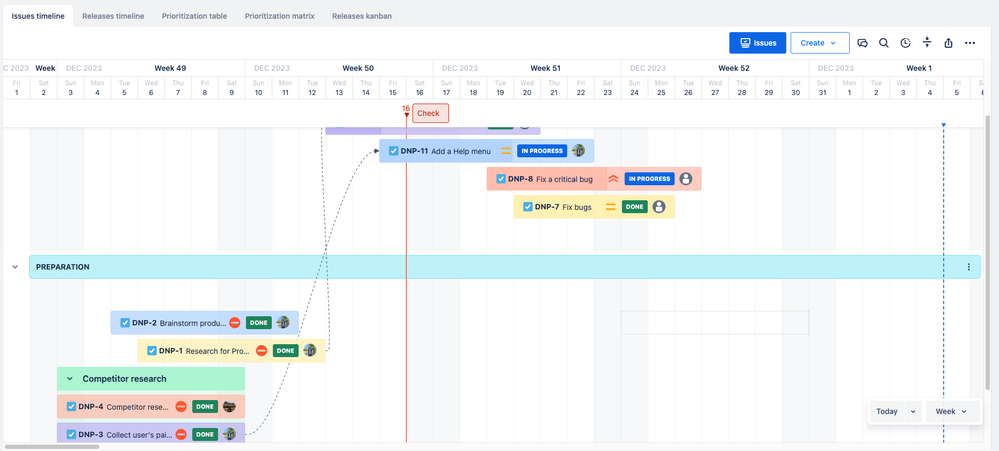Click 'Week 50' header label
The height and width of the screenshot is (451, 999).
point(358,68)
